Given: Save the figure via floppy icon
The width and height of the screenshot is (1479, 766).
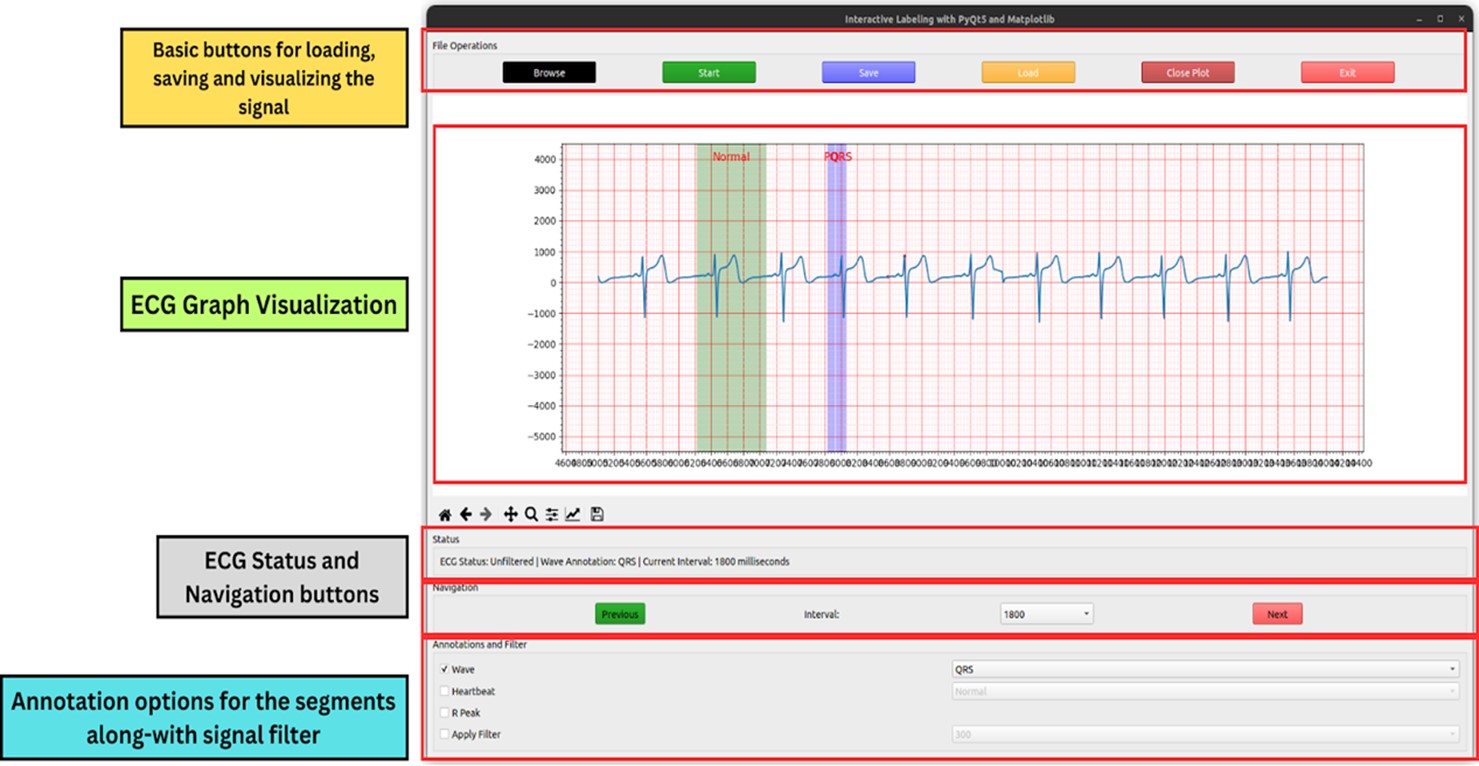Looking at the screenshot, I should pyautogui.click(x=597, y=515).
